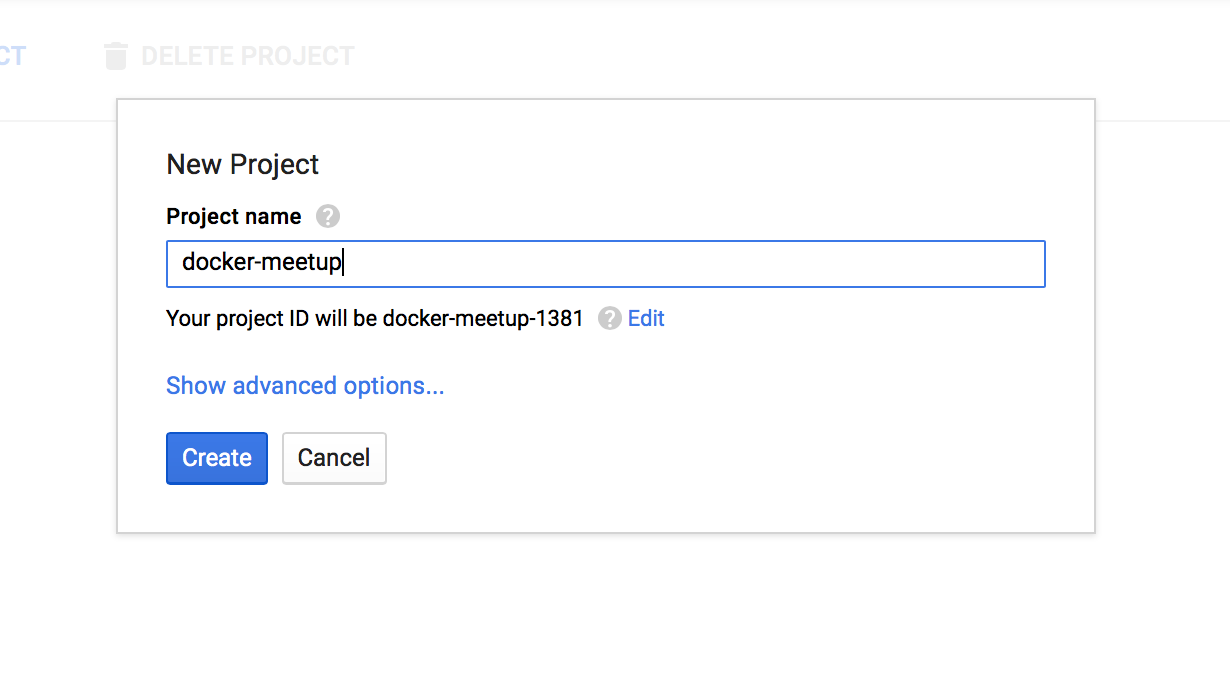Click the help icon next to Project name label

(x=329, y=216)
